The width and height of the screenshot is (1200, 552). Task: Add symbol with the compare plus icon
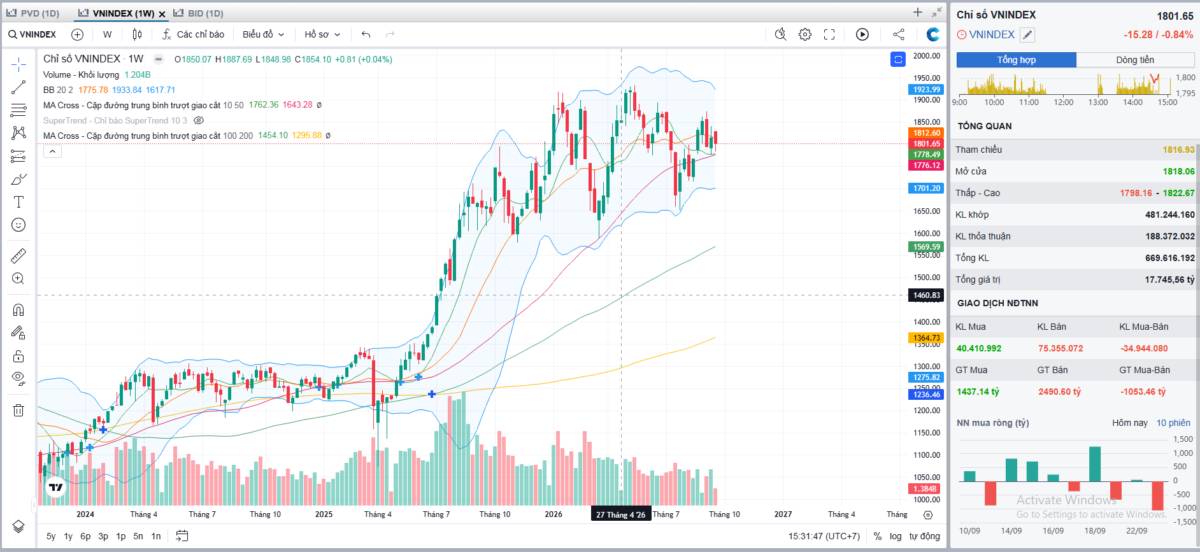[77, 34]
